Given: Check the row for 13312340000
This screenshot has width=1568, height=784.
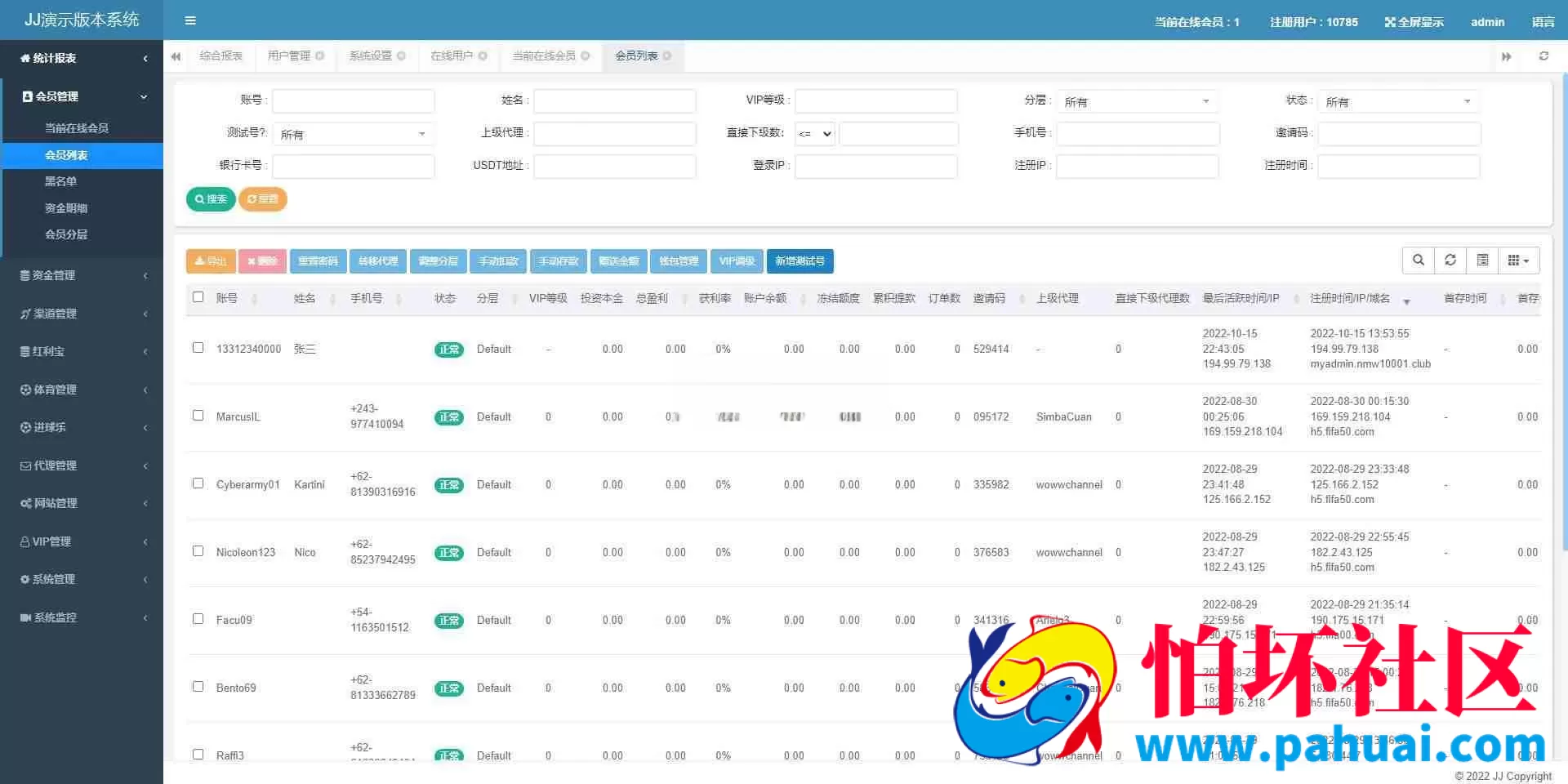Looking at the screenshot, I should [198, 348].
